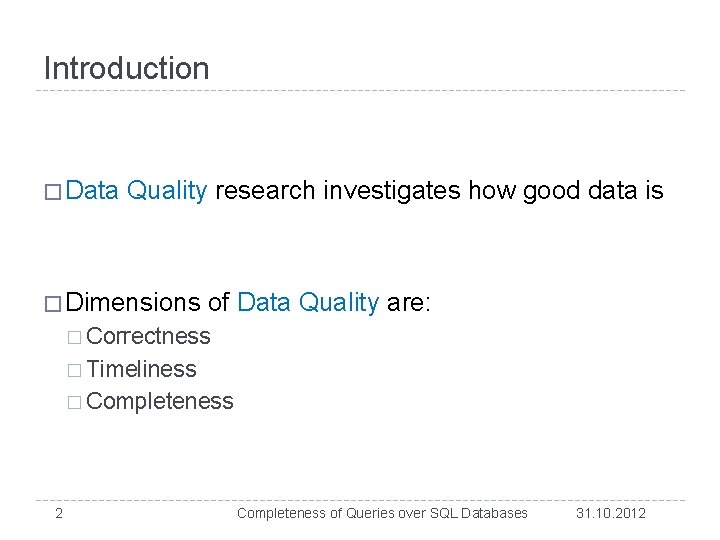This screenshot has width=720, height=540.
Task: Click the Introduction slide title
Action: (x=126, y=68)
